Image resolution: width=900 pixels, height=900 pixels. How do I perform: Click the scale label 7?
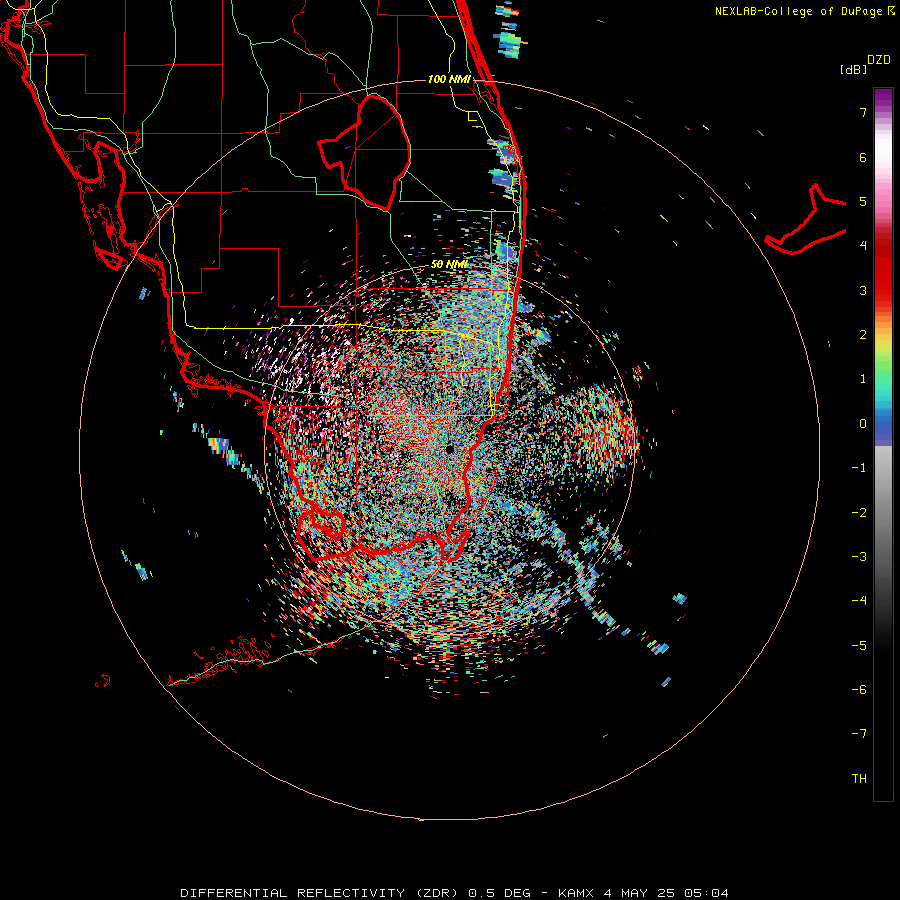[x=863, y=112]
